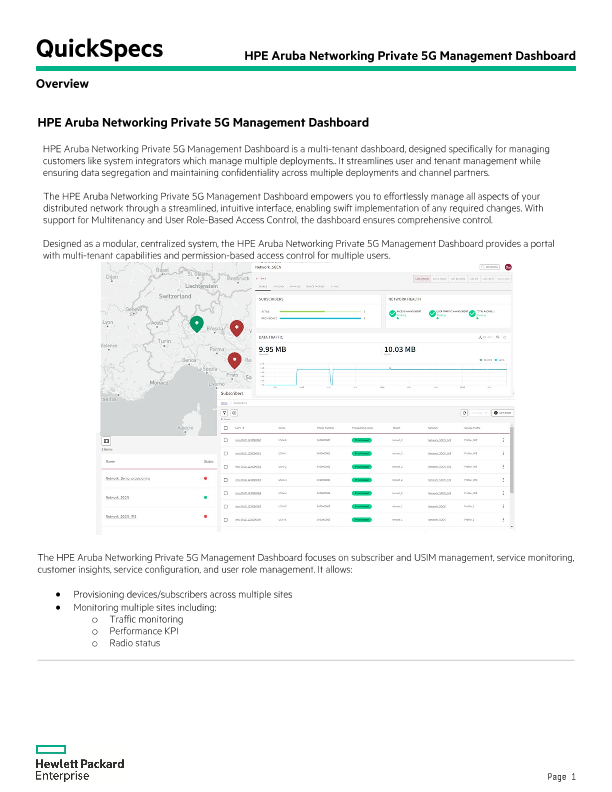Click the middle green check icon in Network Health
612x792 pixels.
coord(432,314)
